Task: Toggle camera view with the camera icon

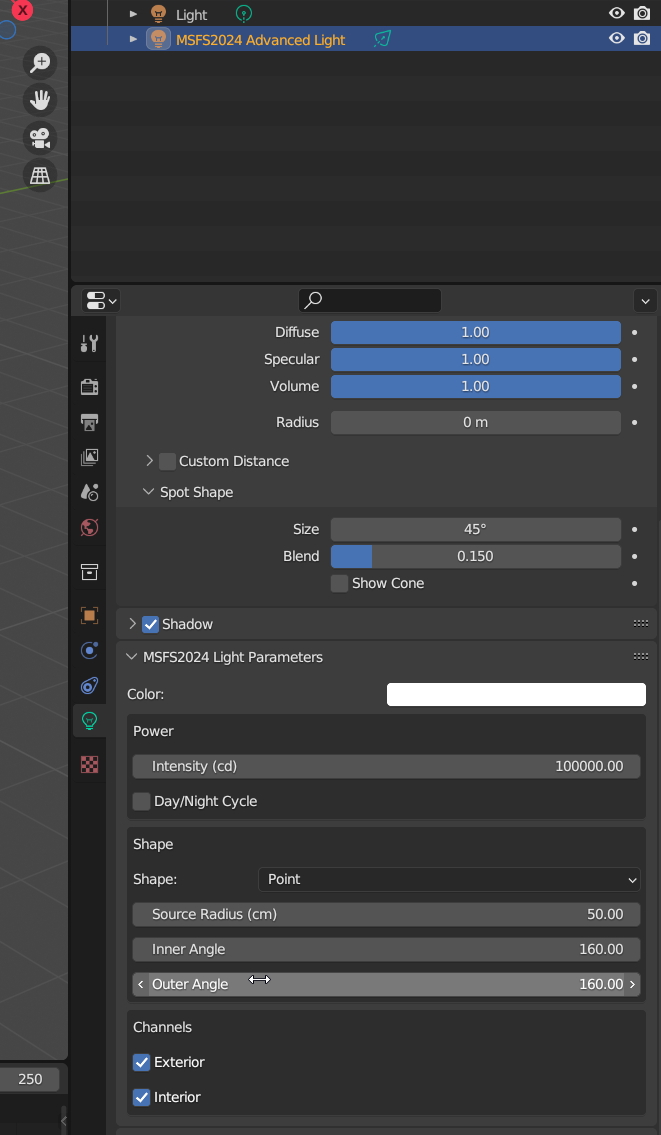Action: [x=40, y=138]
